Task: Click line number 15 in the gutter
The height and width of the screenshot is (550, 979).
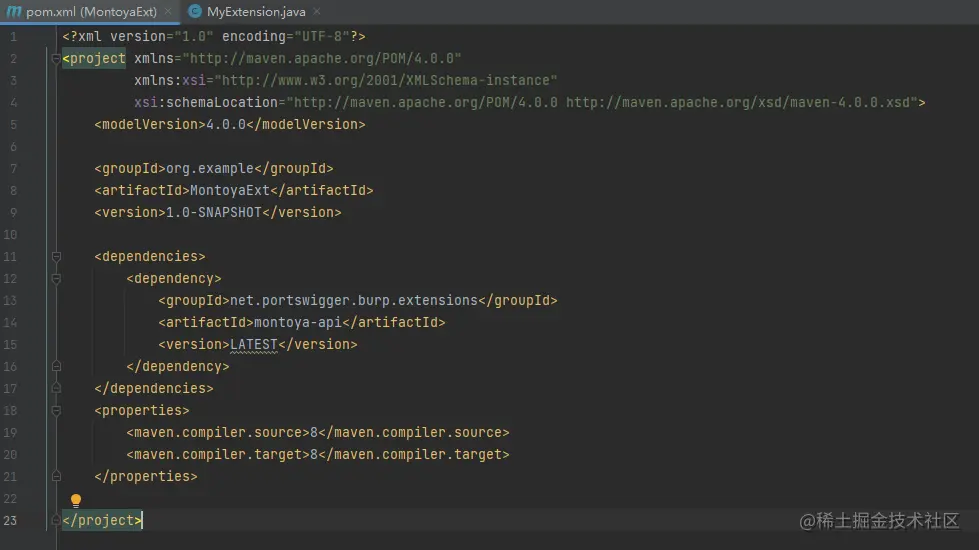Action: 10,345
